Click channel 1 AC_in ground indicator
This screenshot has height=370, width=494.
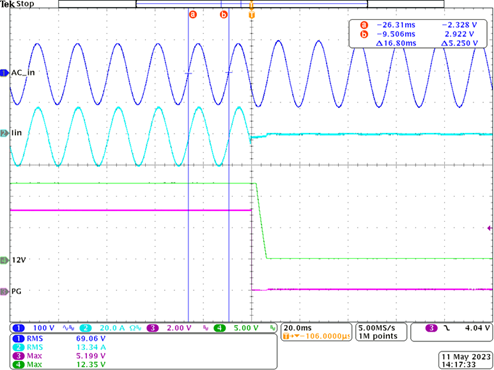pyautogui.click(x=4, y=73)
